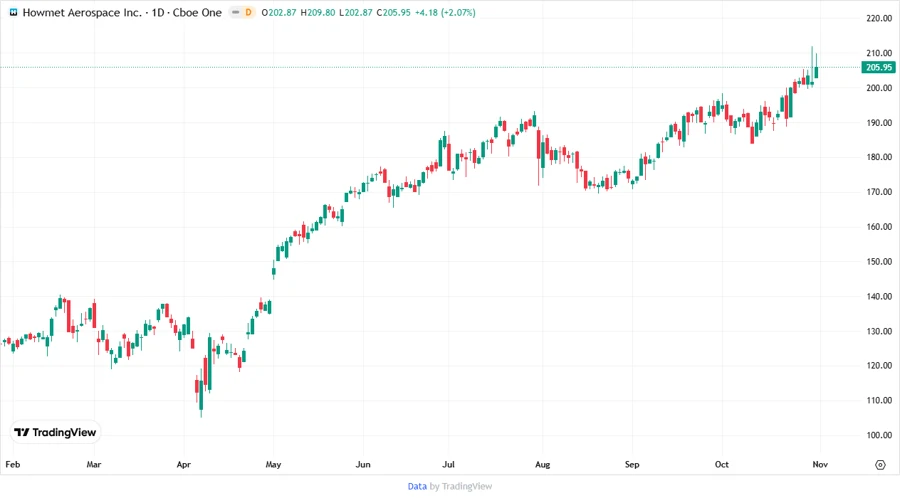This screenshot has width=900, height=498.
Task: Click the 130.00 price axis label
Action: (x=879, y=331)
